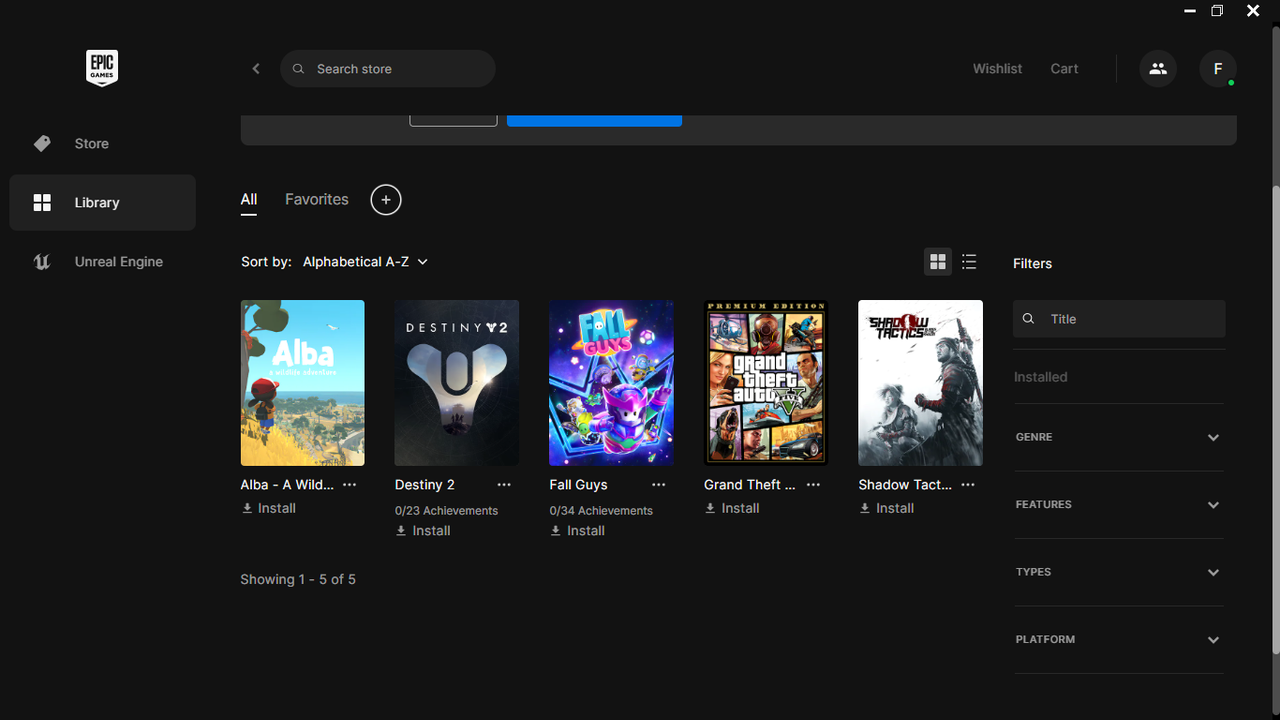This screenshot has width=1280, height=720.
Task: Click the outlined button at top banner
Action: click(453, 121)
